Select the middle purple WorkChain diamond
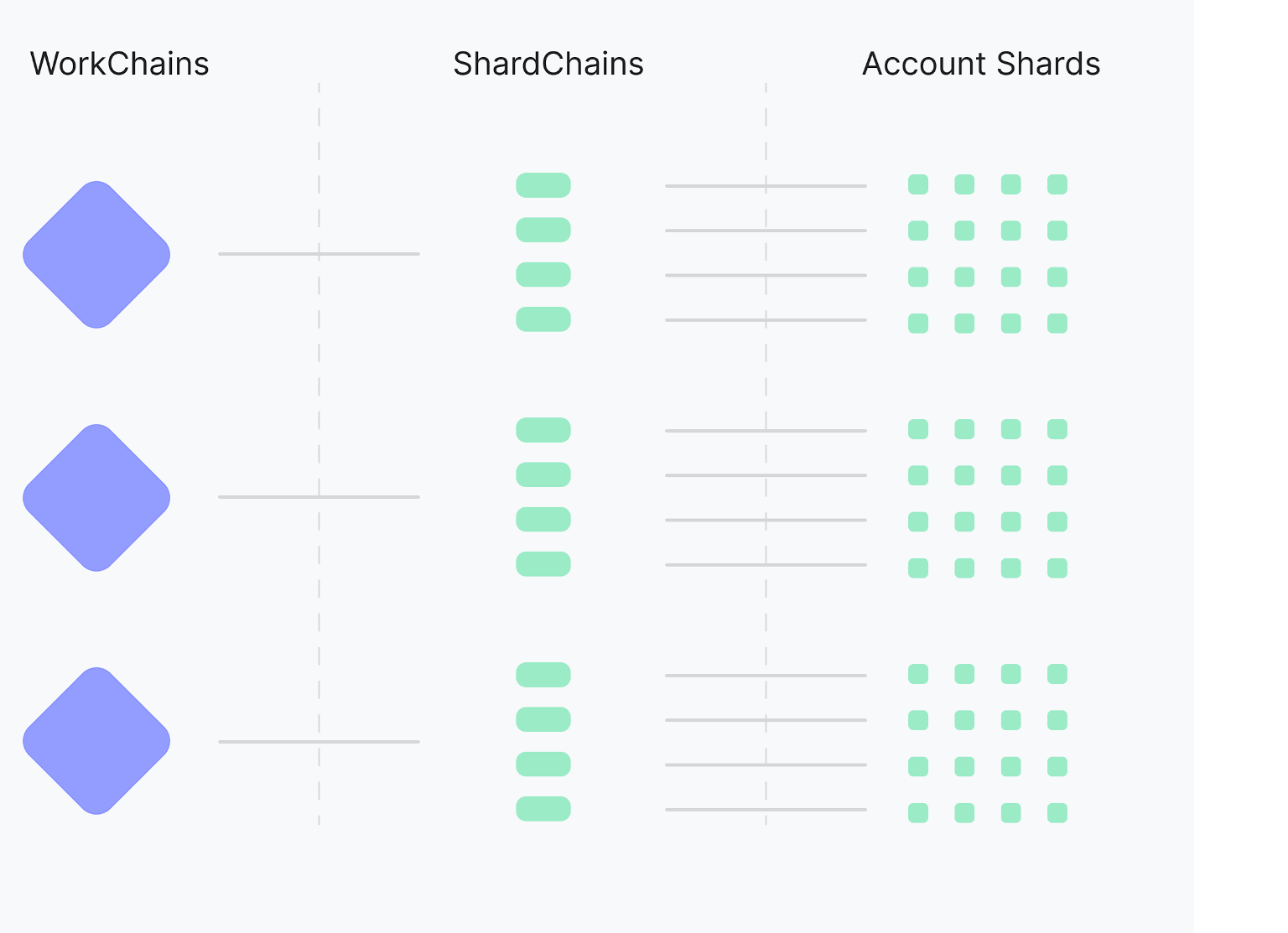 96,498
